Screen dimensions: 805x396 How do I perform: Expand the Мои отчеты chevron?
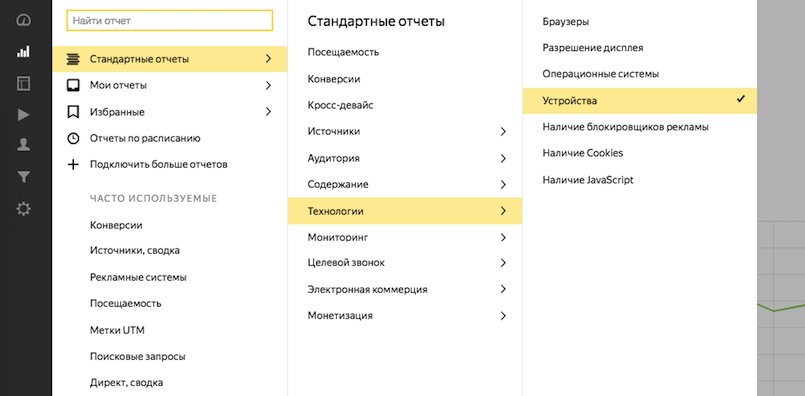point(268,85)
